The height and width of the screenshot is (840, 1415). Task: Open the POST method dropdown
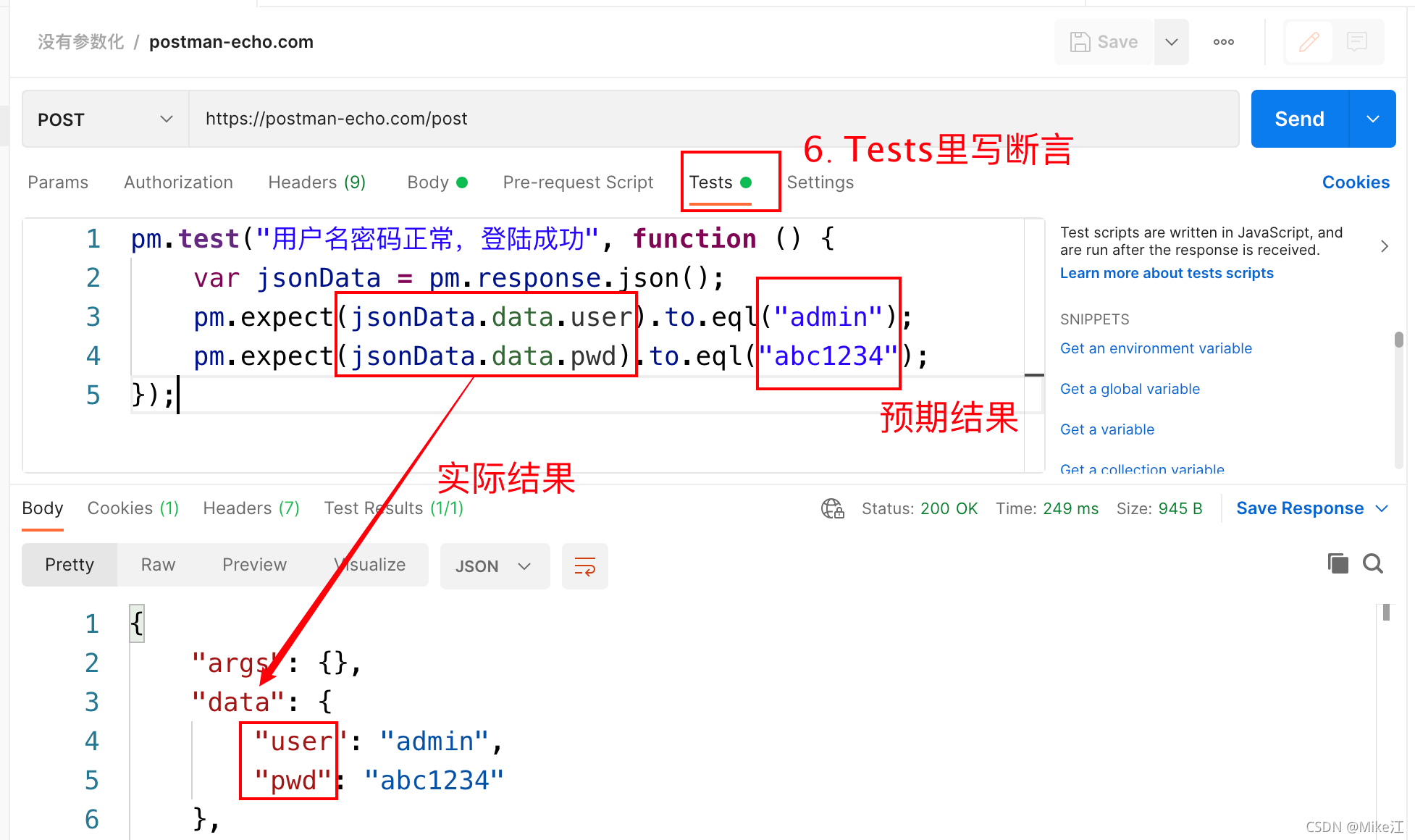[106, 119]
